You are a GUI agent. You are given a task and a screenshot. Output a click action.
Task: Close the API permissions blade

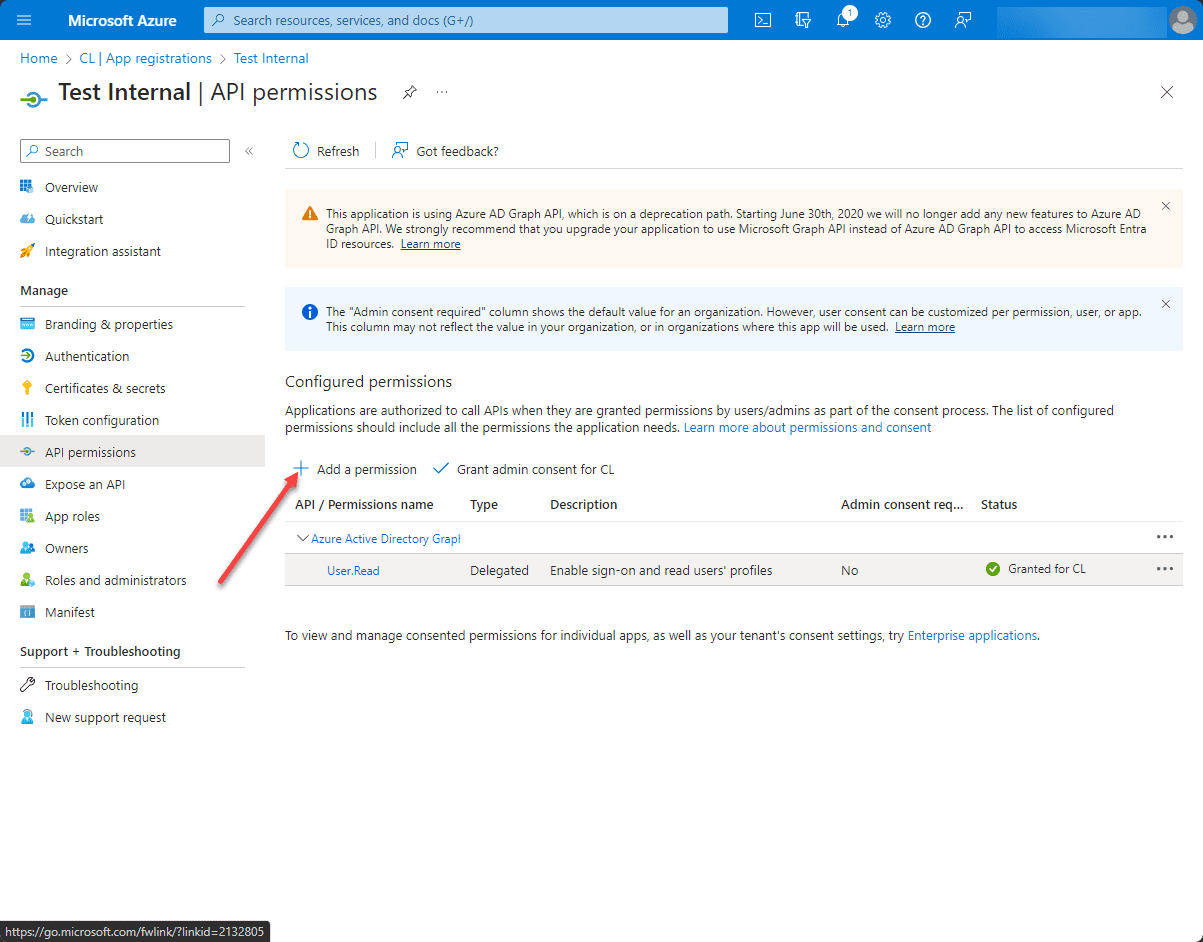[1167, 92]
